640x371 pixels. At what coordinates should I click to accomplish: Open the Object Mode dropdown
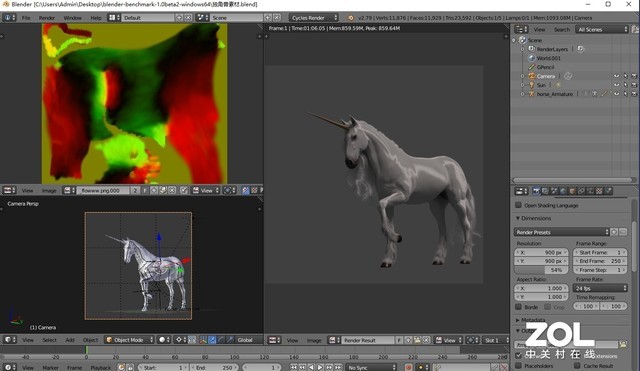pos(129,340)
